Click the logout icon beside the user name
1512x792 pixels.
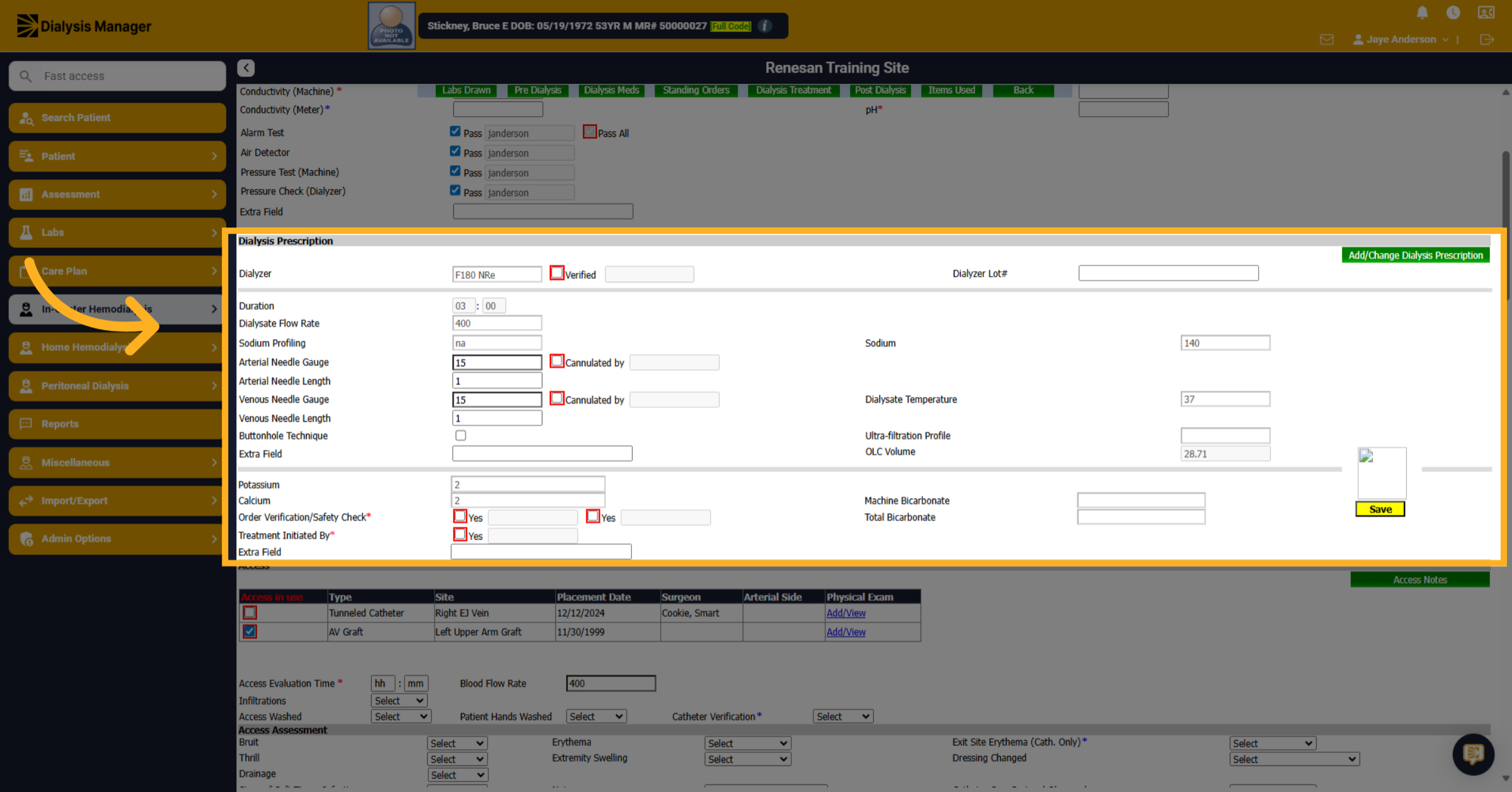(x=1487, y=39)
